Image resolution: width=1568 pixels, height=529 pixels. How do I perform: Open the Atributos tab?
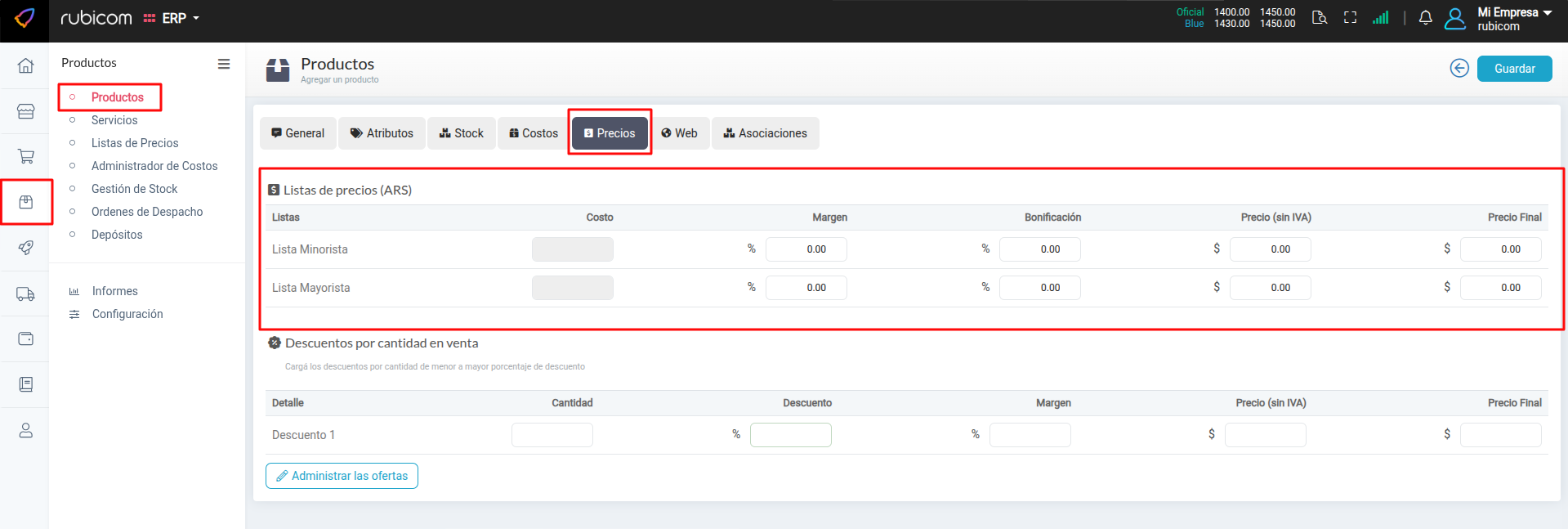tap(382, 133)
